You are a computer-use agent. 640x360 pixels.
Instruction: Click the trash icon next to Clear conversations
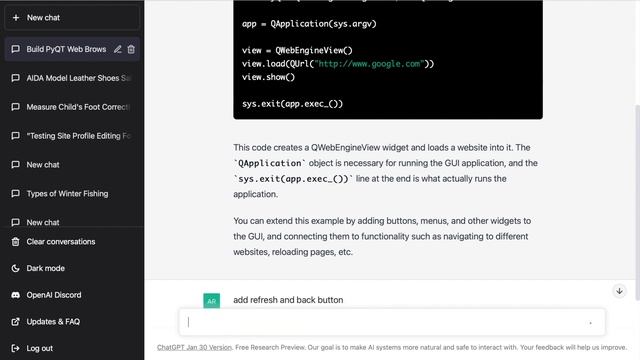tap(16, 242)
